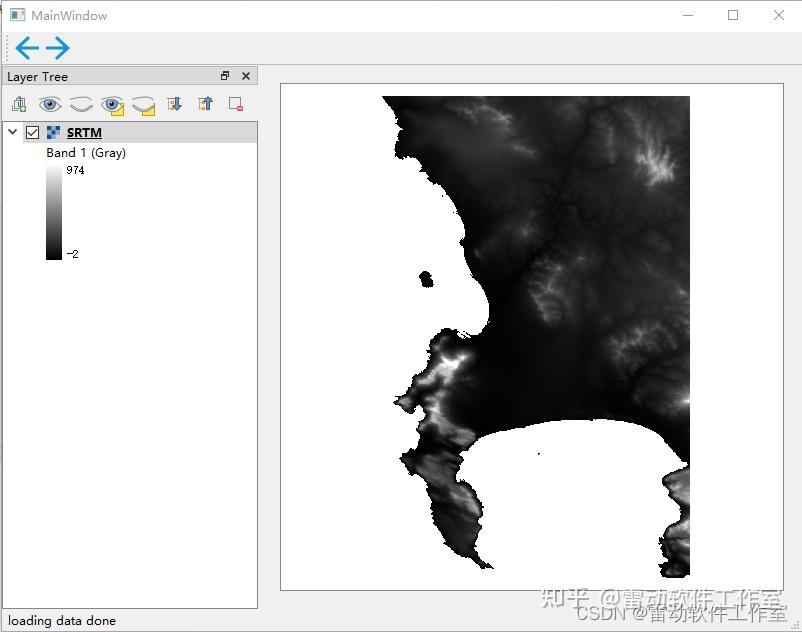Select the Band 1 (Gray) legend entry
The width and height of the screenshot is (802, 632).
[x=86, y=153]
